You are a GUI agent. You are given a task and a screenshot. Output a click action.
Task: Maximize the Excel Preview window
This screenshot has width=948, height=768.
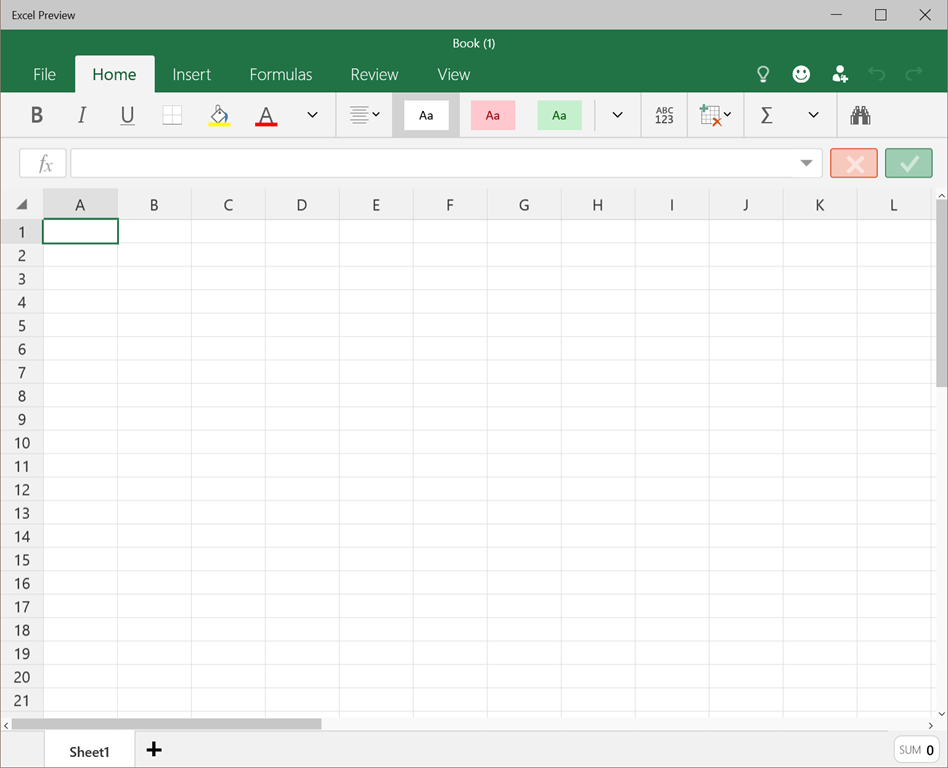(x=881, y=15)
